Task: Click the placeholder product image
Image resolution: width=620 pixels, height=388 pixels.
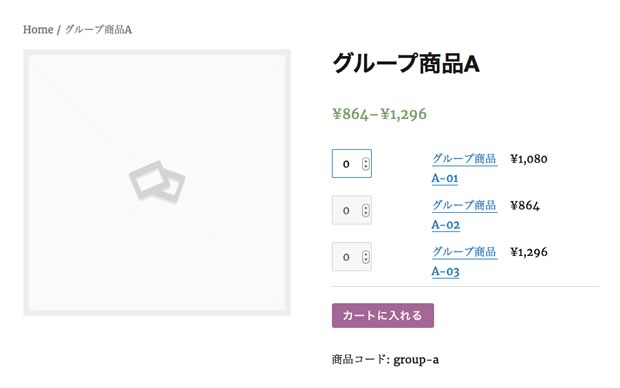Action: 157,182
